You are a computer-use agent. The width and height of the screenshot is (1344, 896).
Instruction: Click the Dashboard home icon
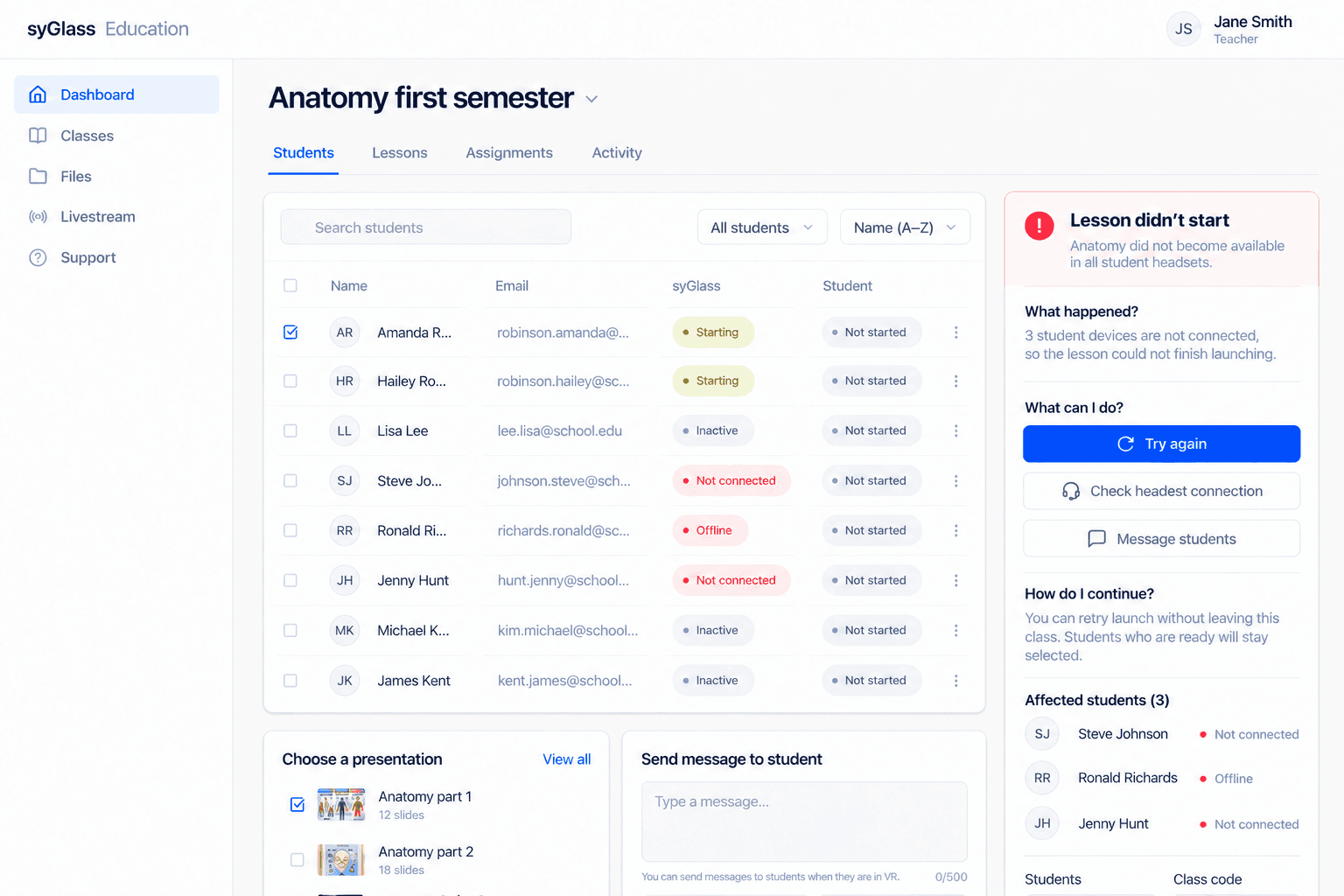(38, 94)
